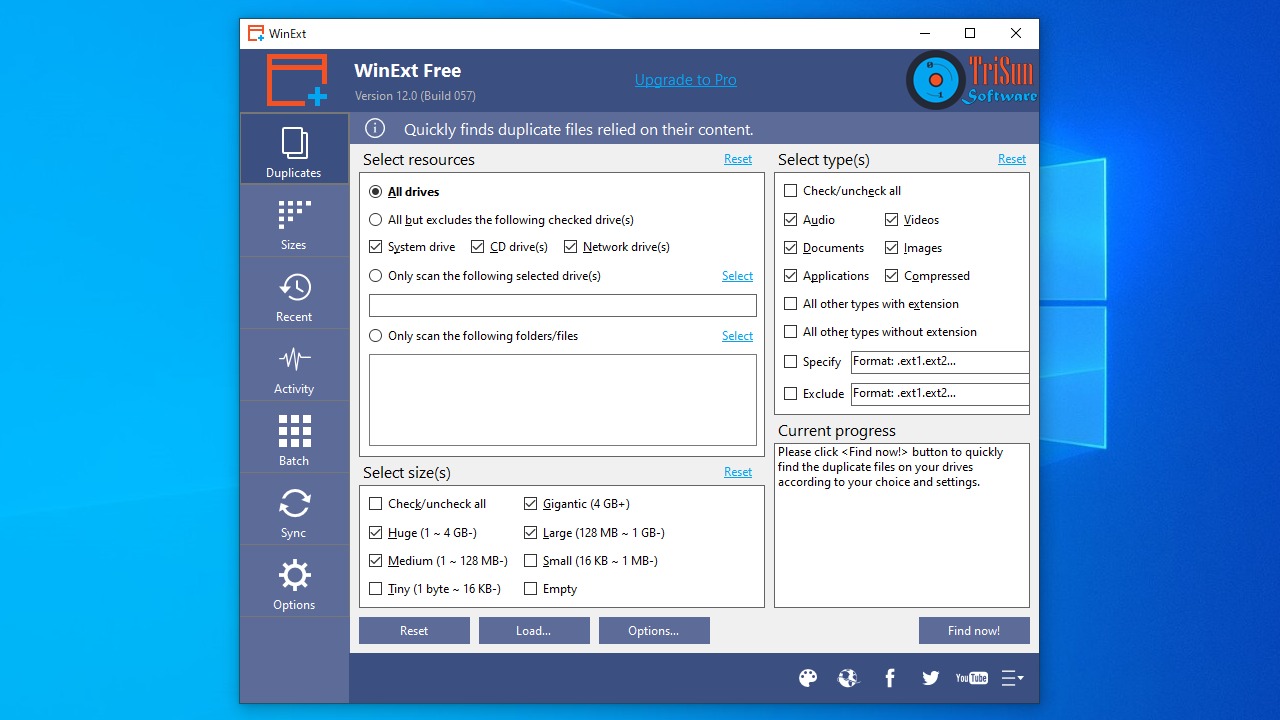Click the folders/files list box
Image resolution: width=1280 pixels, height=720 pixels.
563,400
